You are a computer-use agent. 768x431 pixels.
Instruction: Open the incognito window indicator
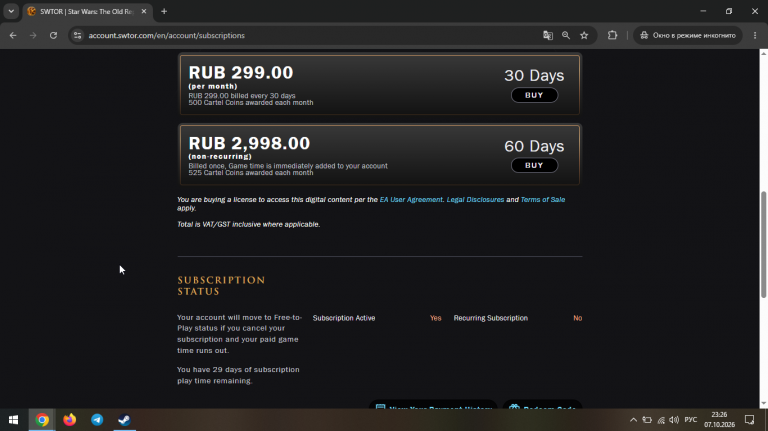click(x=688, y=35)
